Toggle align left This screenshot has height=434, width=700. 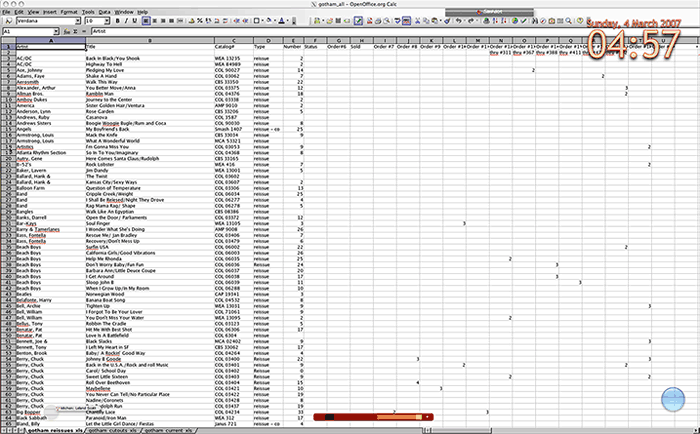tap(146, 21)
